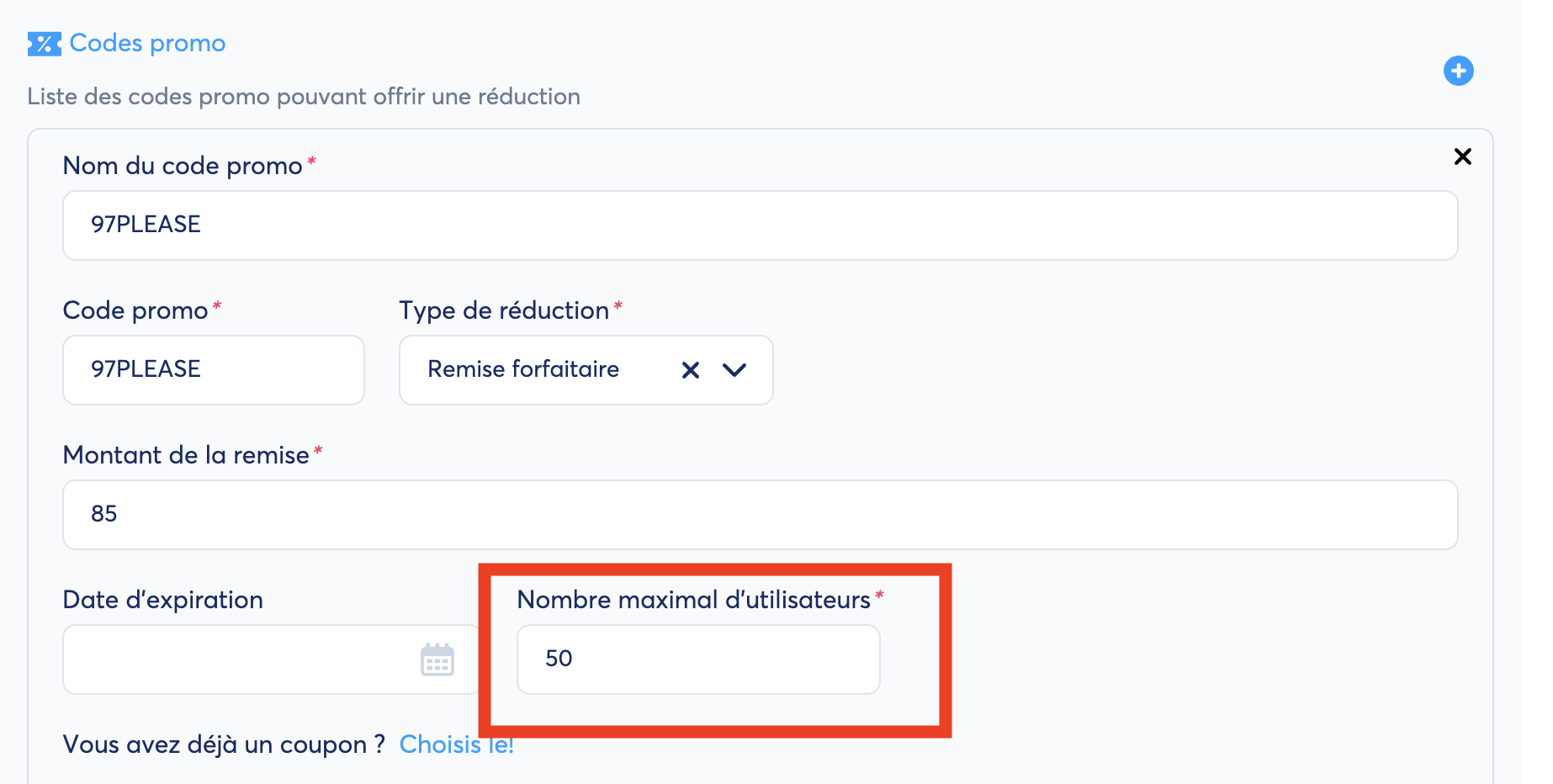Click the "Type de réduction" label

503,310
